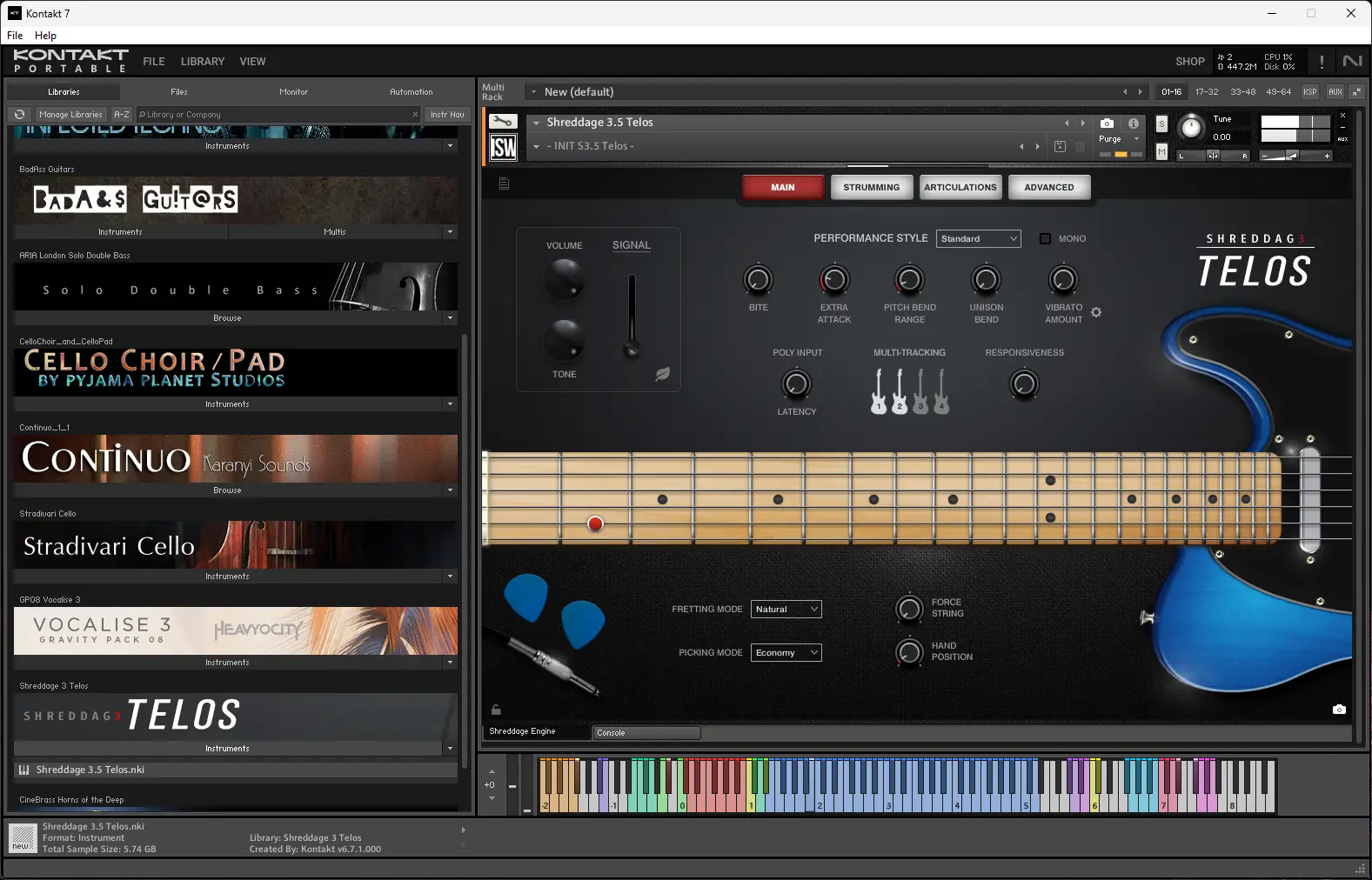Toggle Instr Nav pane
This screenshot has height=880, width=1372.
447,114
